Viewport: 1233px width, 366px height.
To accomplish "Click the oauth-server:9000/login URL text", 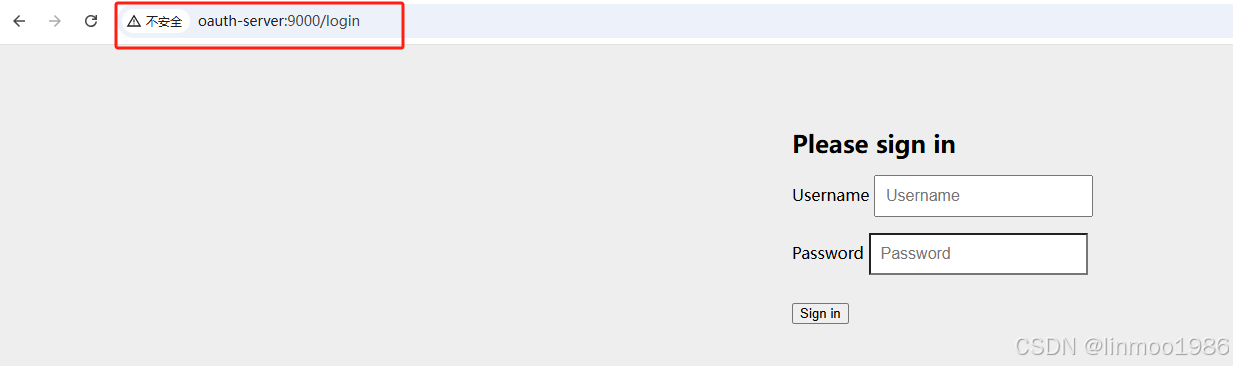I will point(279,21).
